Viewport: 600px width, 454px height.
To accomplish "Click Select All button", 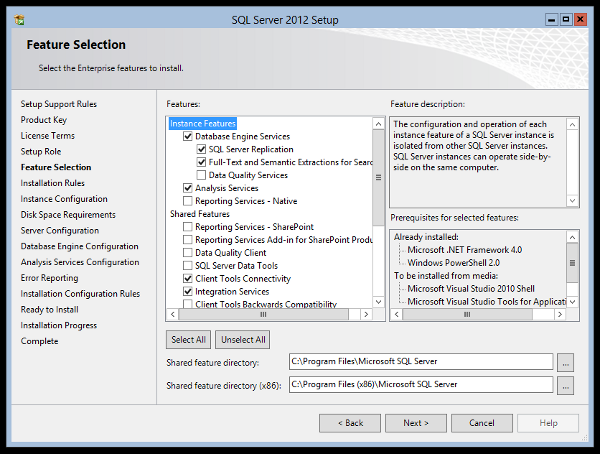I will 188,340.
